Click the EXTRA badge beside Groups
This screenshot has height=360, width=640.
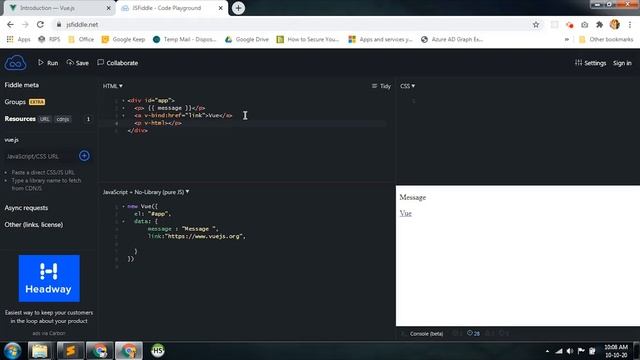(37, 102)
